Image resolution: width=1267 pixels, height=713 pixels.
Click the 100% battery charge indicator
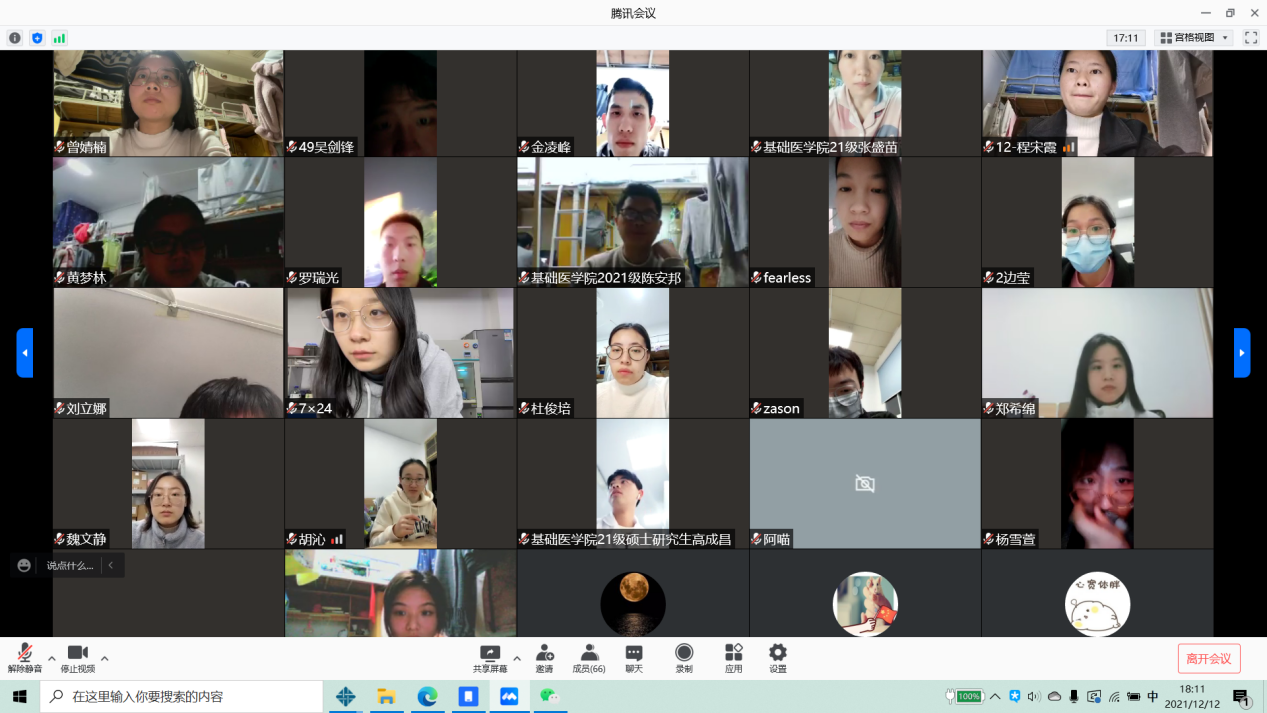964,696
